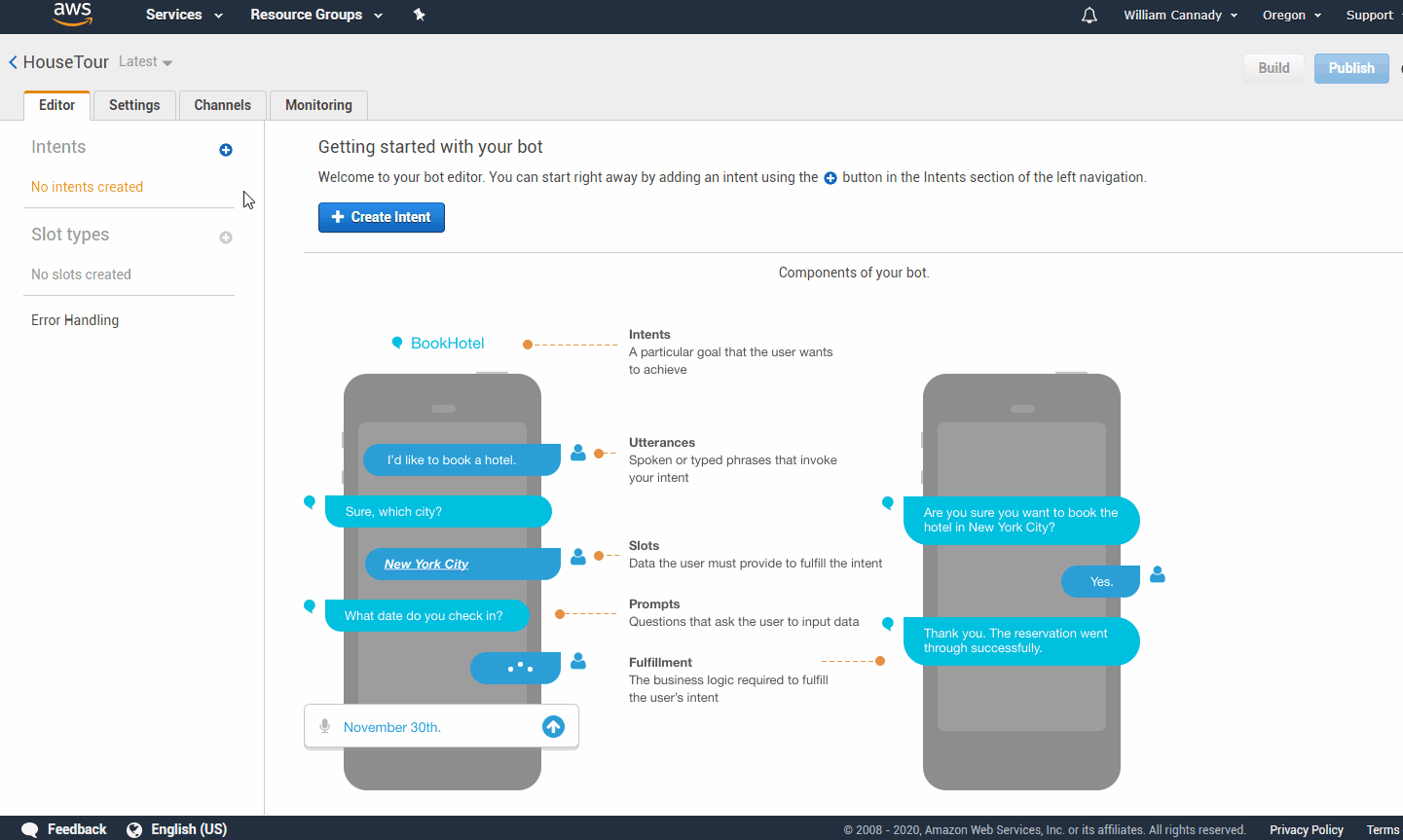Click the Feedback speech bubble icon
This screenshot has width=1403, height=840.
30,829
